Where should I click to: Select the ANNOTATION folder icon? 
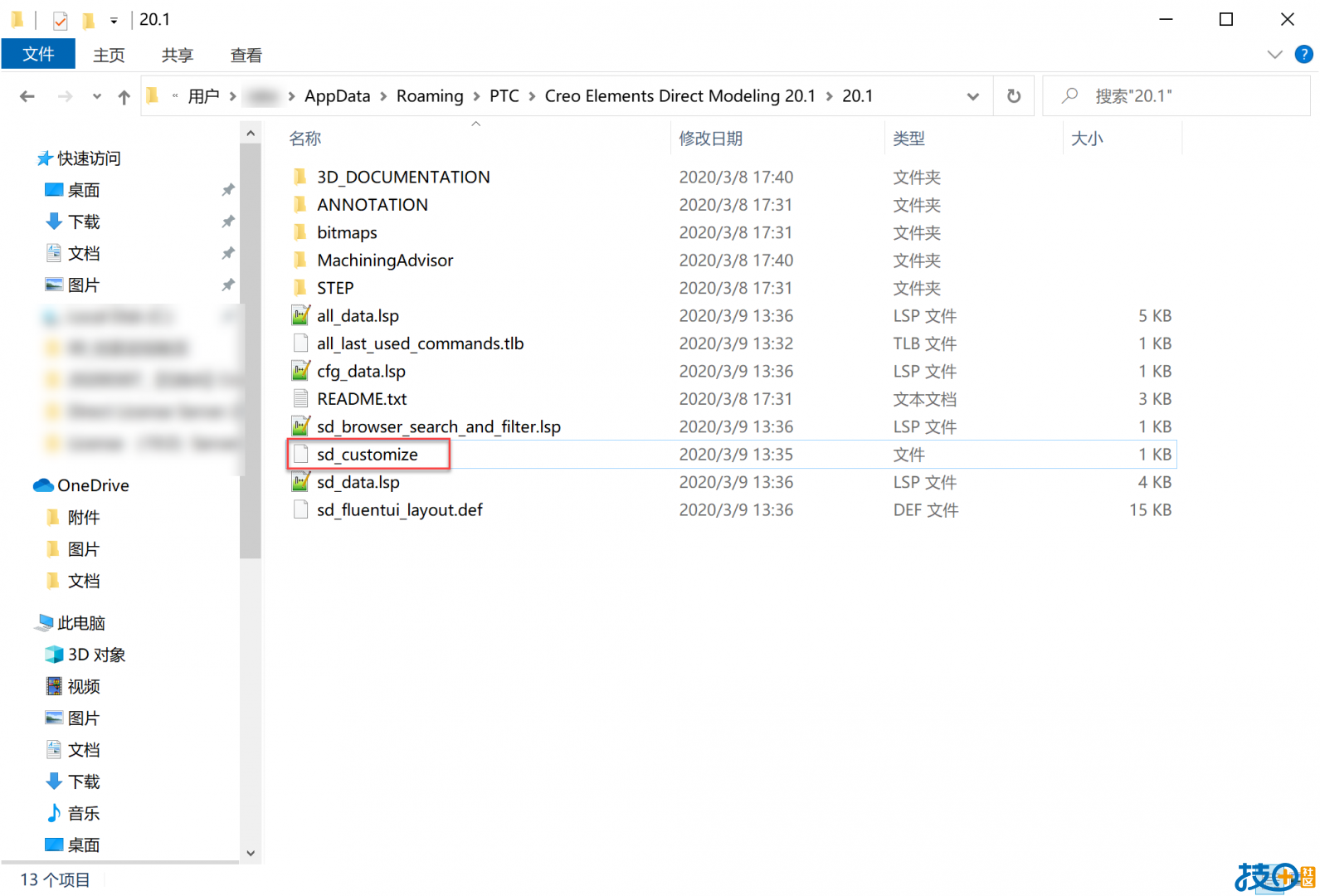click(x=300, y=205)
